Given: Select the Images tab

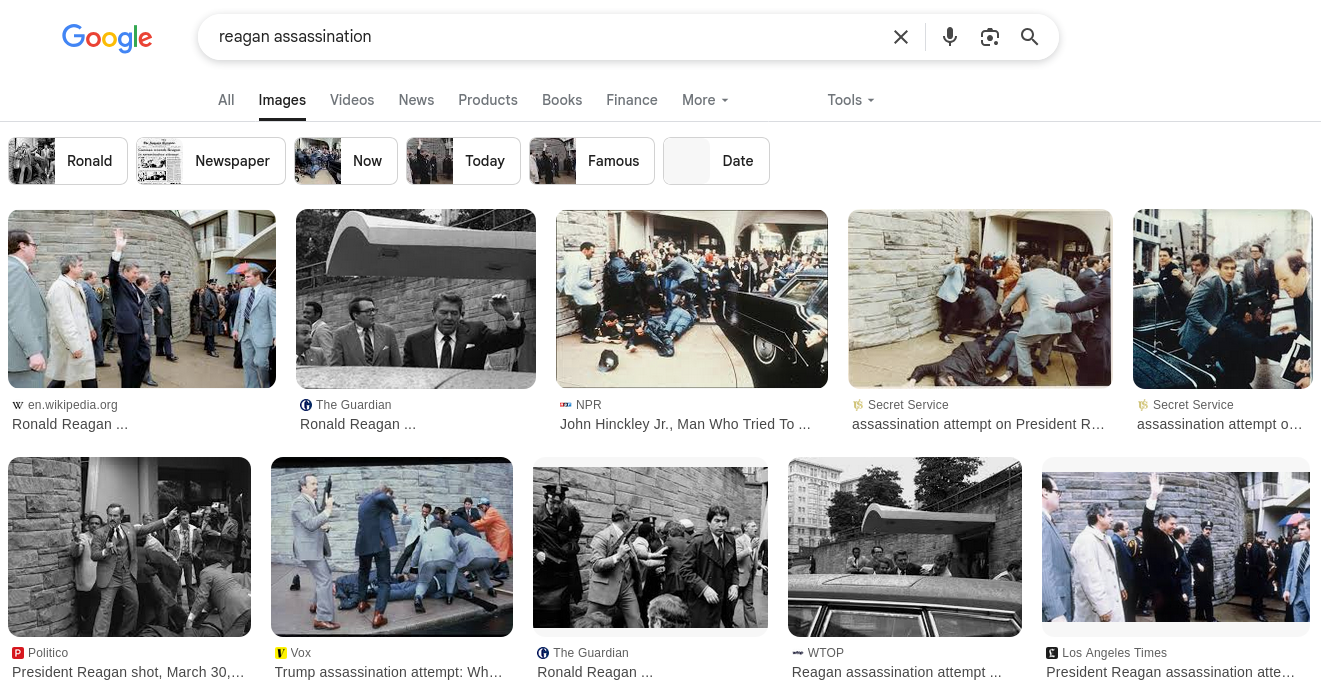Looking at the screenshot, I should [x=282, y=100].
